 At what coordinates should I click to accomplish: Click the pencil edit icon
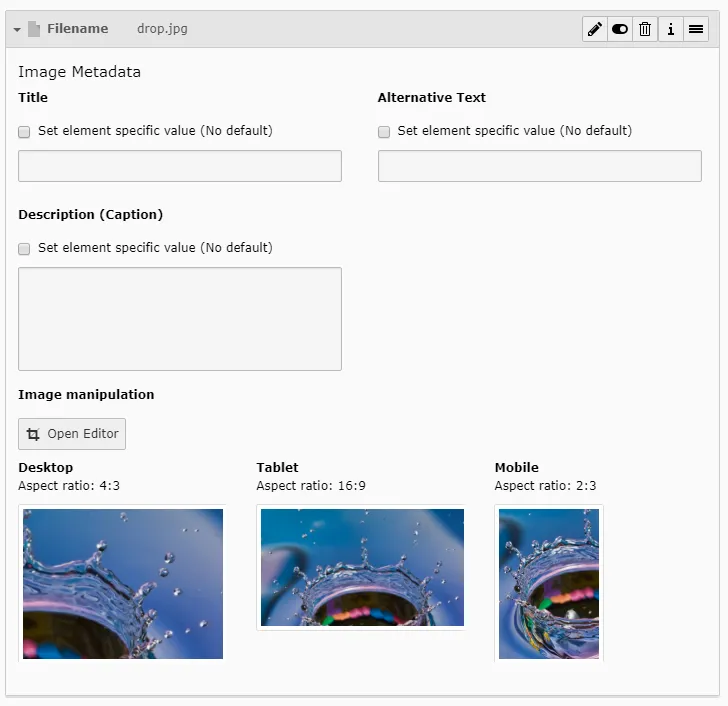tap(595, 29)
